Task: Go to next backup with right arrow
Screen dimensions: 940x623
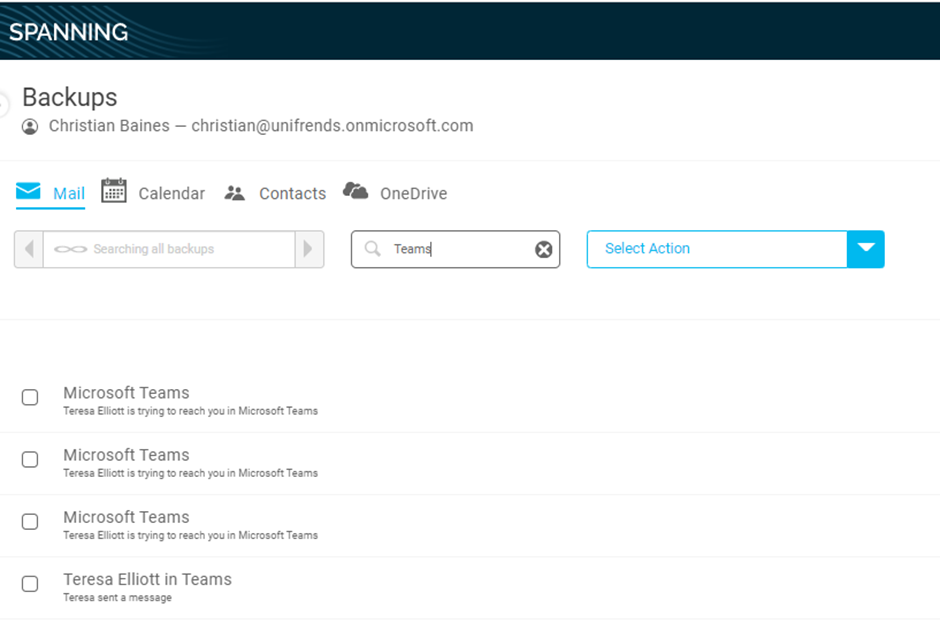Action: (x=309, y=249)
